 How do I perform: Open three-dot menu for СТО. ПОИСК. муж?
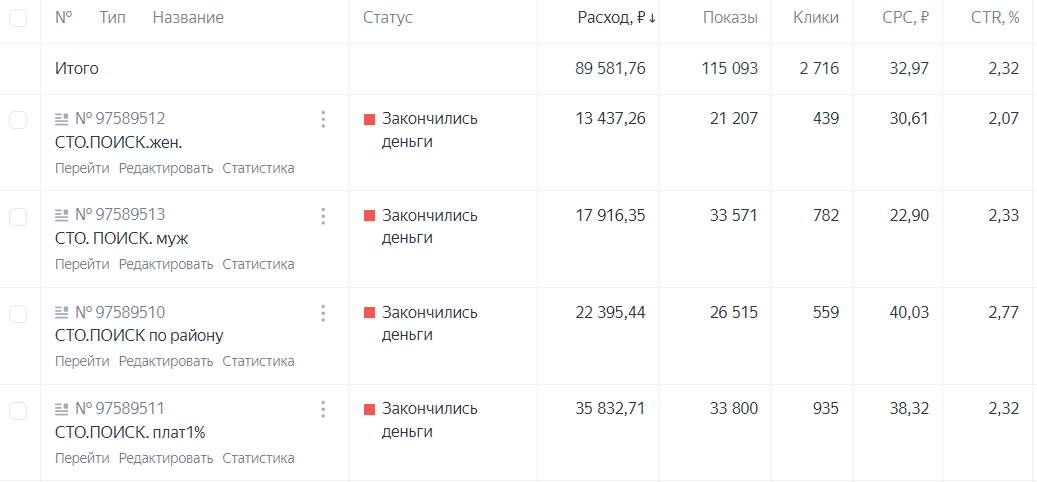coord(323,216)
